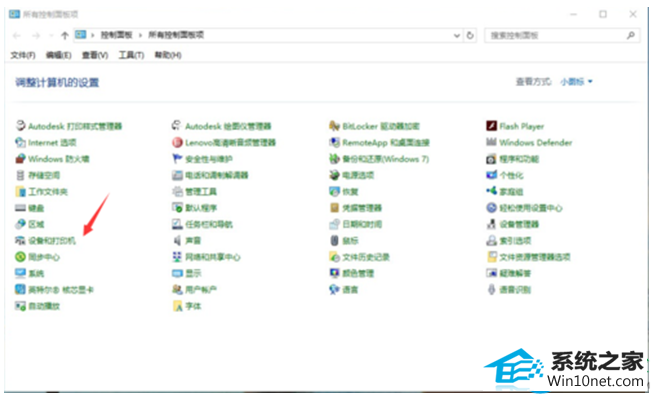The width and height of the screenshot is (652, 396).
Task: Click the Flash Player icon
Action: point(491,126)
